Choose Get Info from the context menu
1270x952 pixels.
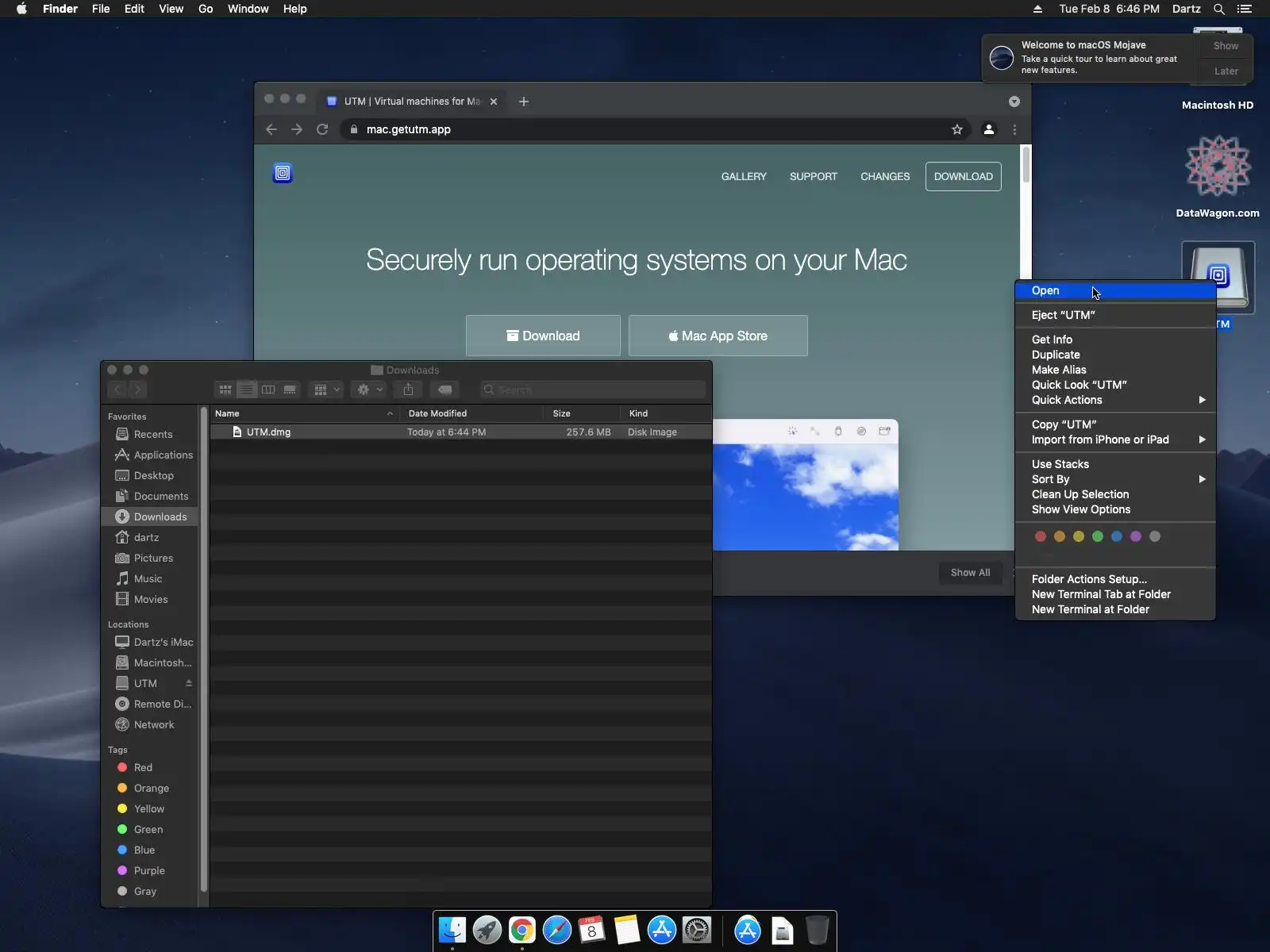(x=1116, y=340)
